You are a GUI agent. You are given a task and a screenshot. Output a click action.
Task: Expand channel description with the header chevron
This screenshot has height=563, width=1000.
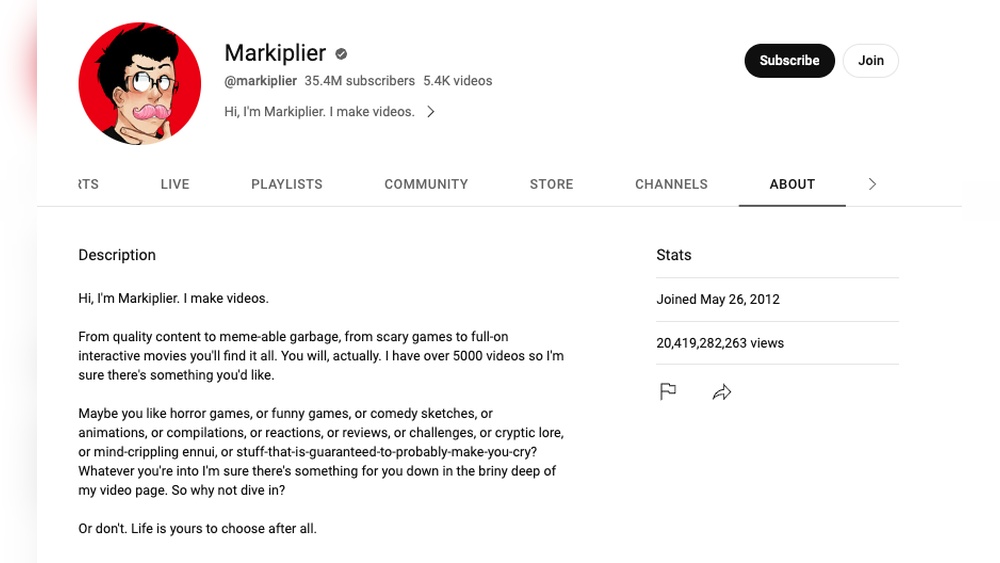[x=431, y=112]
